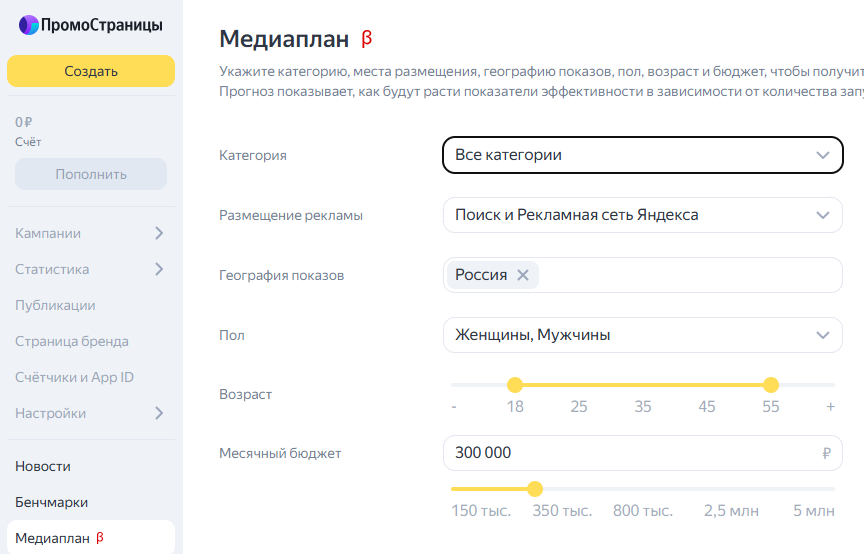Open the Размещение рекламы dropdown

642,215
